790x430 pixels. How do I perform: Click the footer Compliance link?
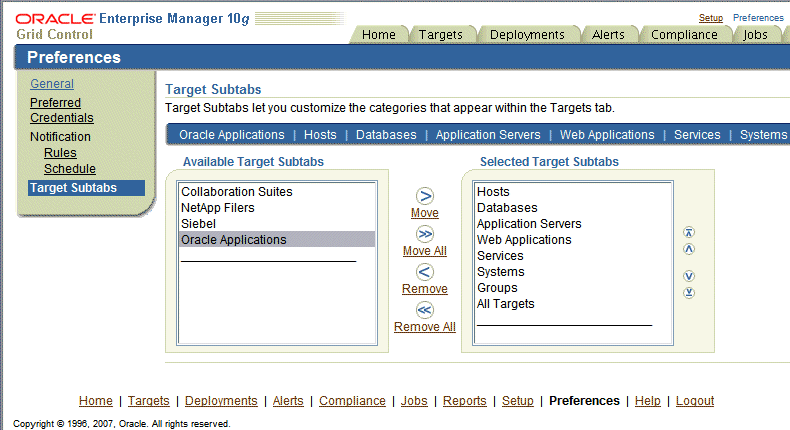point(352,401)
